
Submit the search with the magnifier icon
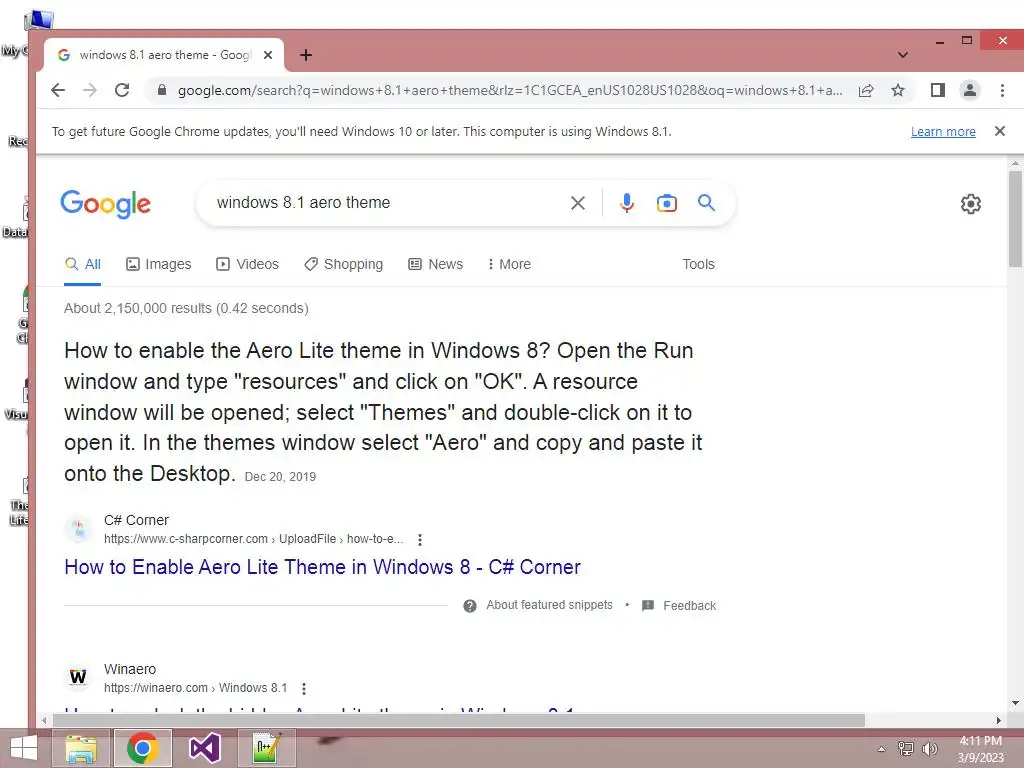[706, 202]
